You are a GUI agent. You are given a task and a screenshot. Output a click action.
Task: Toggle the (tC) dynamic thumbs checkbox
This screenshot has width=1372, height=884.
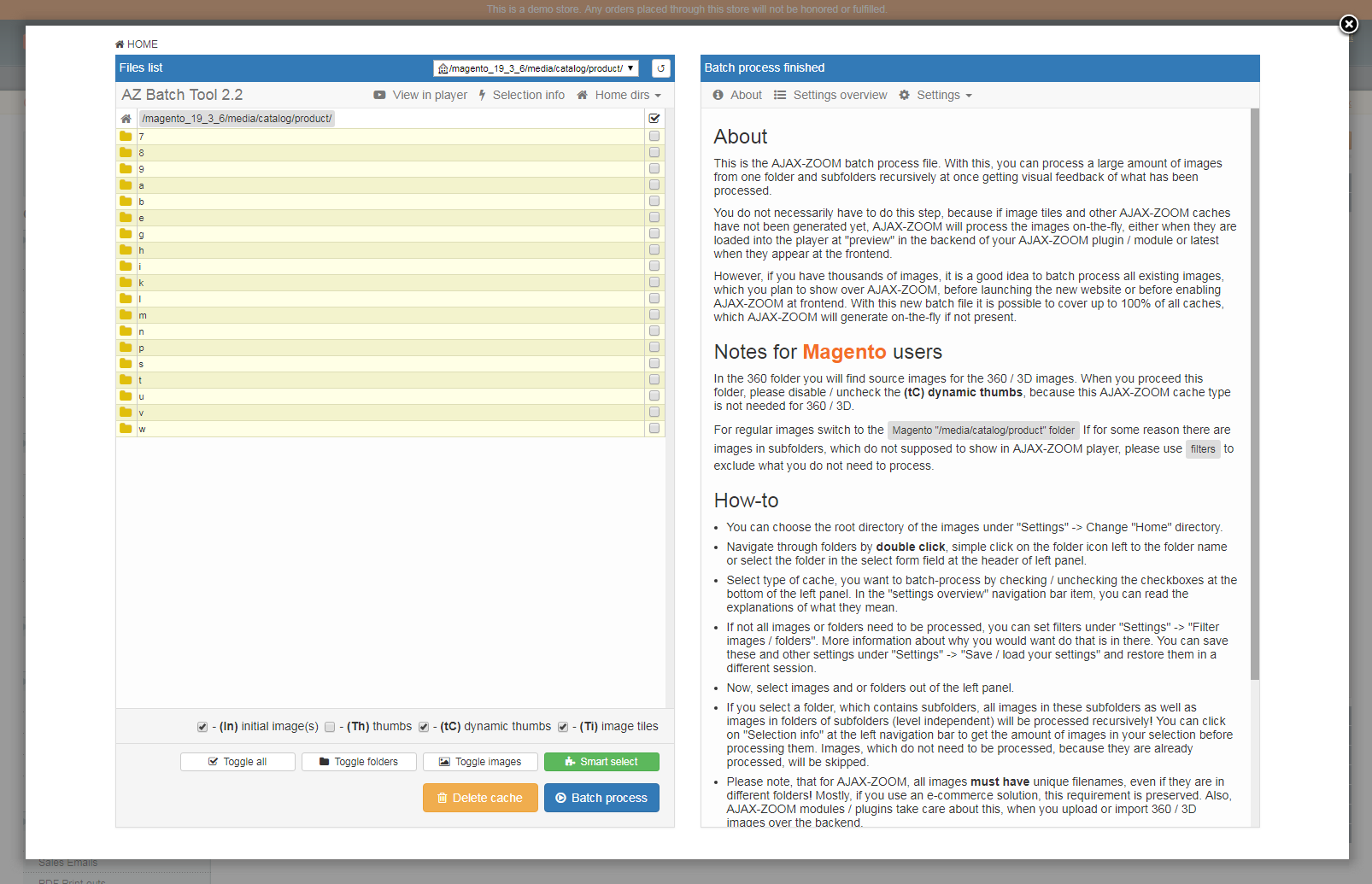click(424, 727)
